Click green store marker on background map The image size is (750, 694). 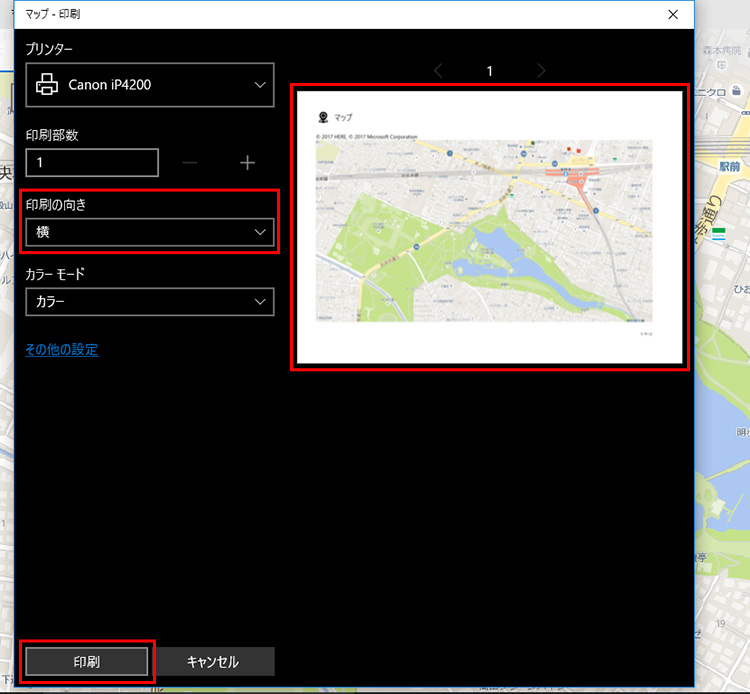[717, 233]
